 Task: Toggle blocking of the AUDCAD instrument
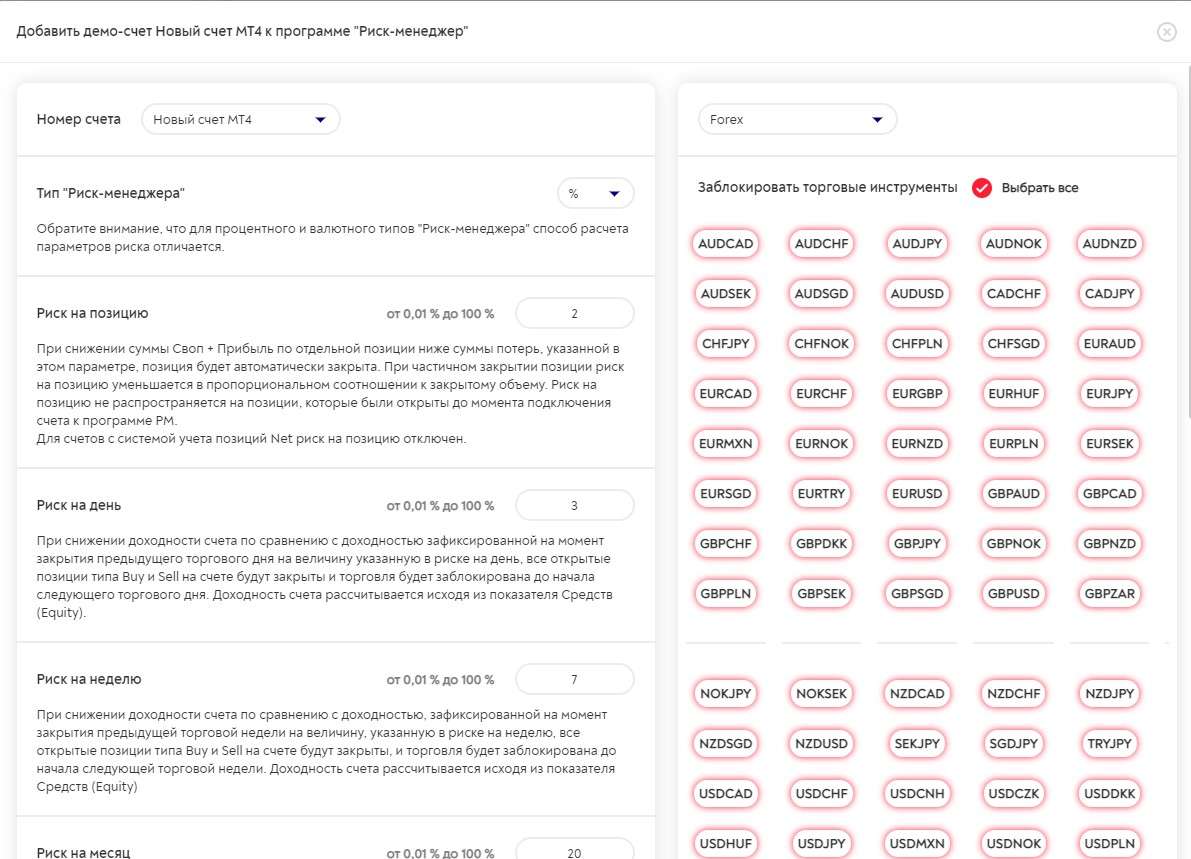725,244
